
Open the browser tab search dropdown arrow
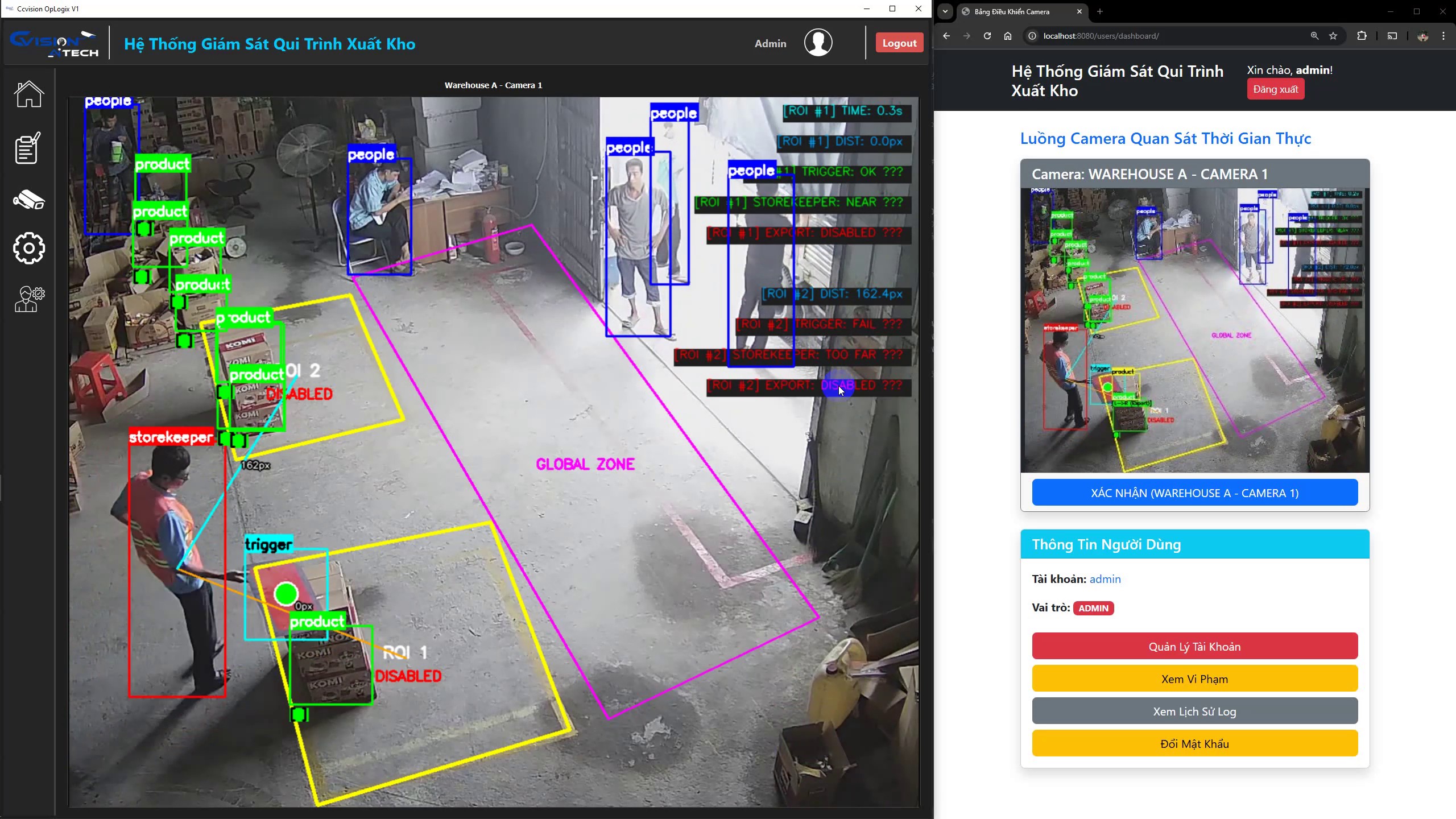click(945, 11)
